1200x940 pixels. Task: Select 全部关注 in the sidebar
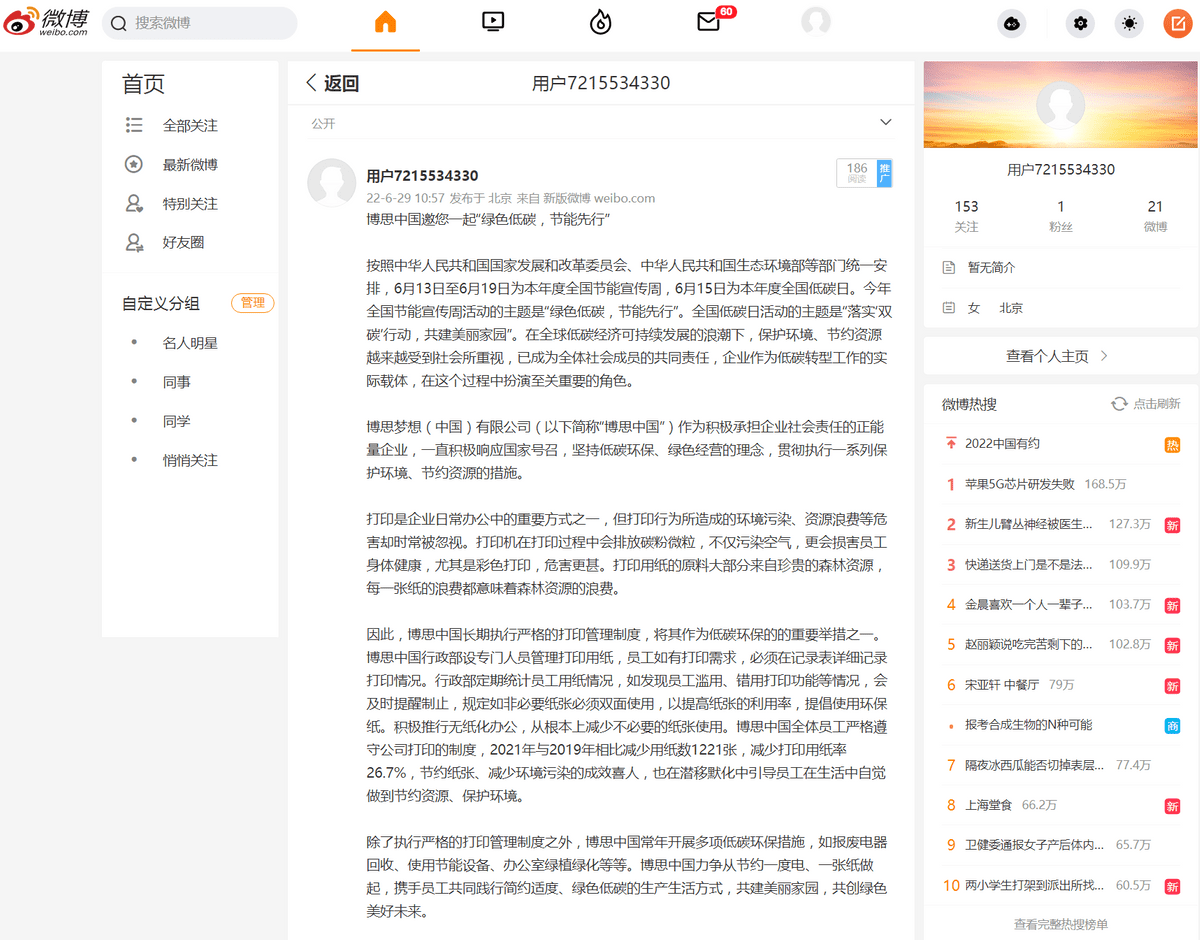[x=190, y=126]
